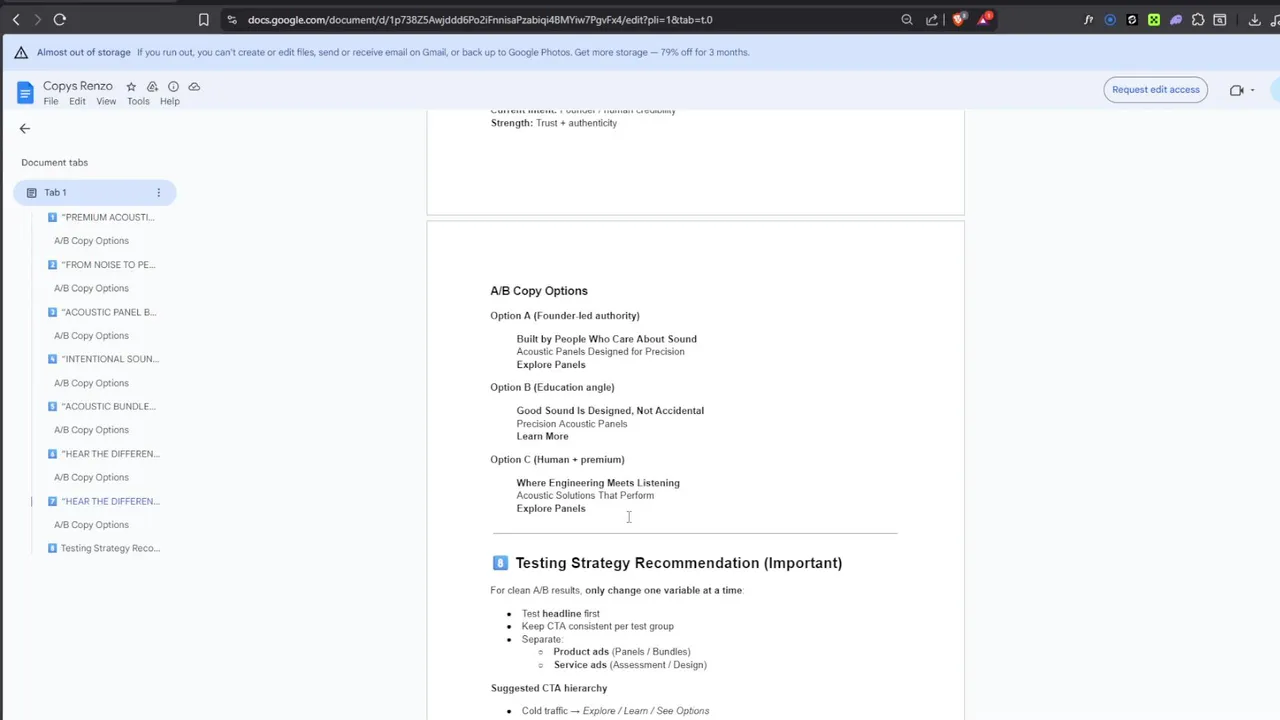Screen dimensions: 1280x720
Task: Open the zoom magnifier in address bar
Action: 907,19
